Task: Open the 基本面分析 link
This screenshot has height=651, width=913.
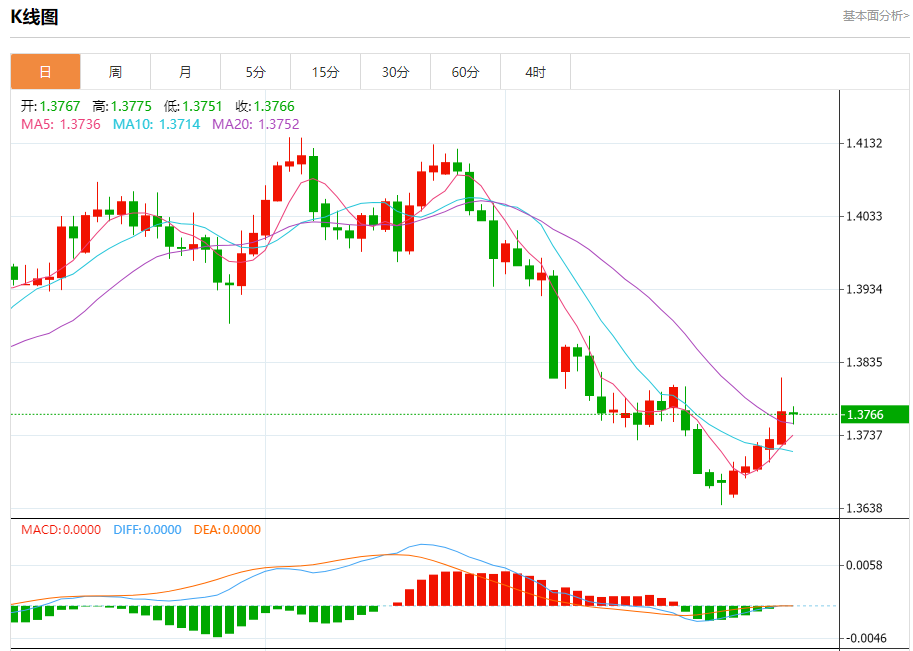Action: pos(875,16)
